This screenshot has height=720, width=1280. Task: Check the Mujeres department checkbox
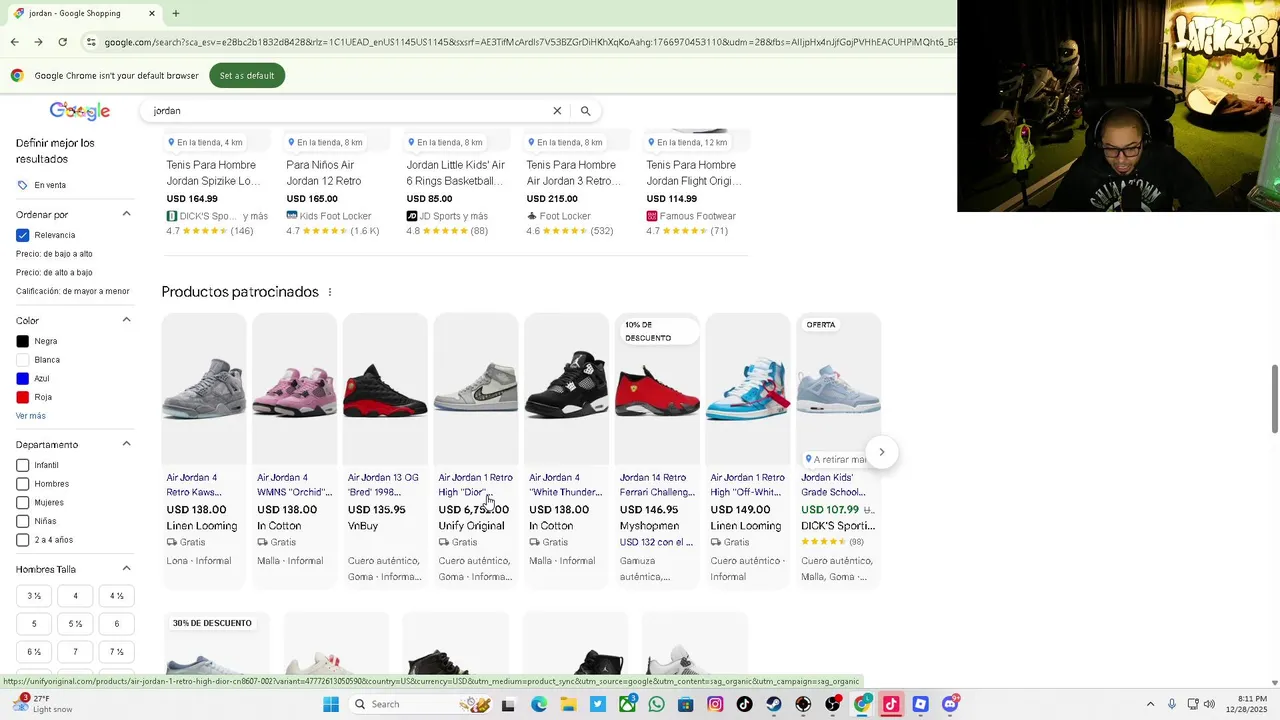click(x=22, y=502)
